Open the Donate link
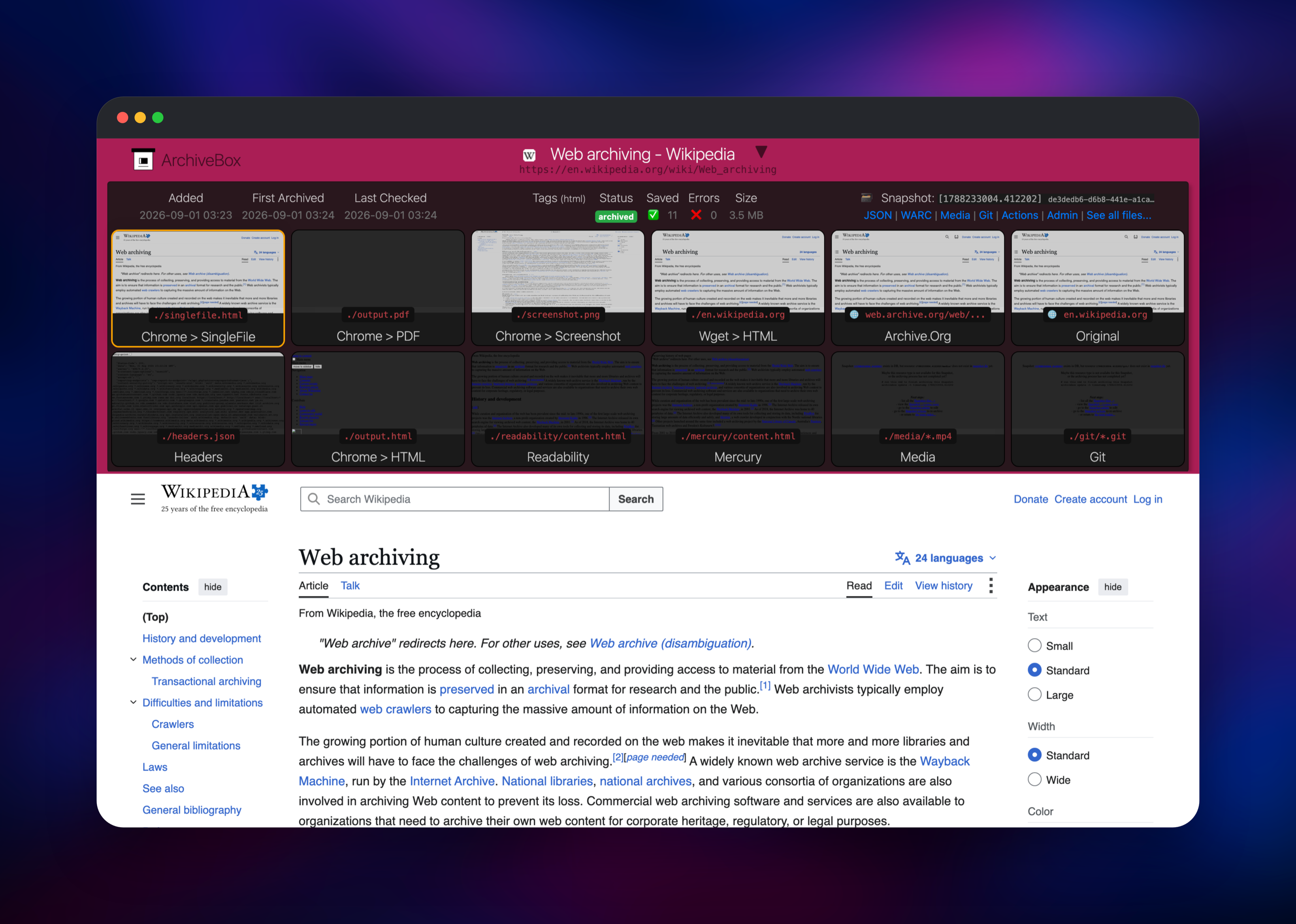Screen dimensions: 1296x924 [1030, 499]
